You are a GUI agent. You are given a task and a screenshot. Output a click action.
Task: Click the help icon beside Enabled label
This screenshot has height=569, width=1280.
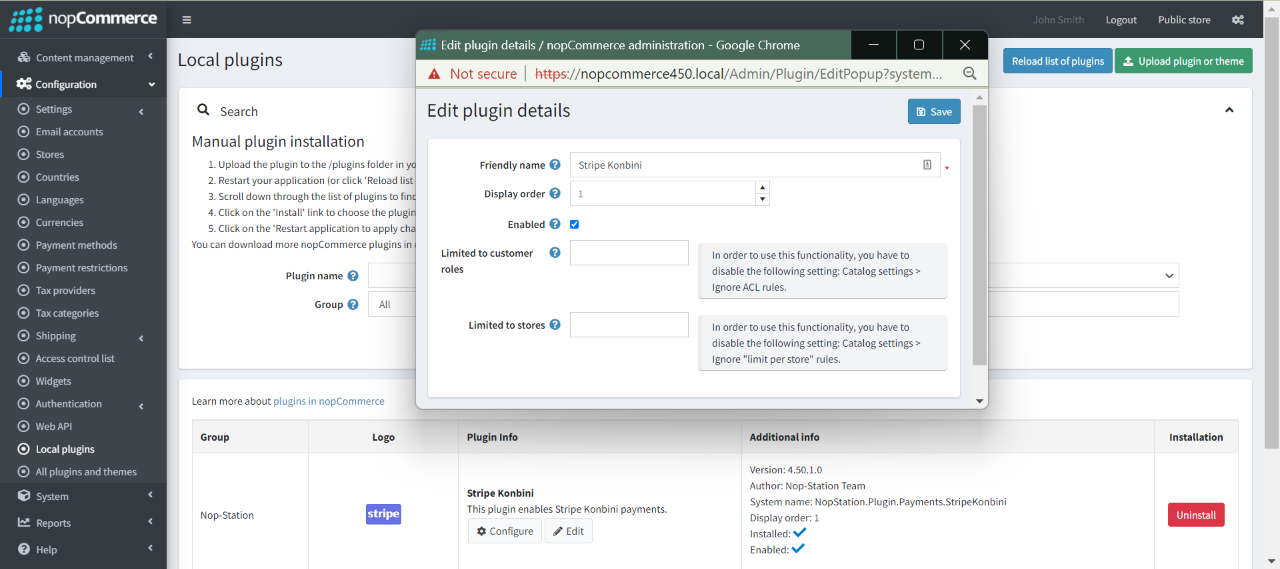555,225
